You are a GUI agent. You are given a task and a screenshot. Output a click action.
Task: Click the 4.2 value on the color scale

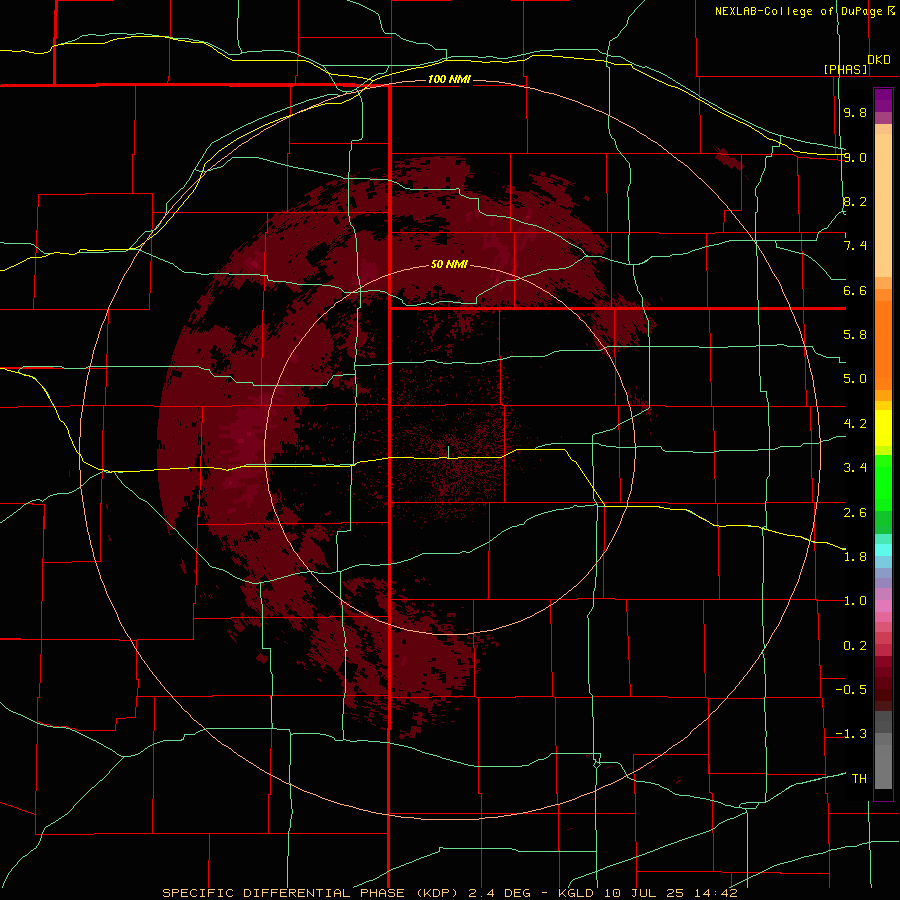pyautogui.click(x=855, y=424)
